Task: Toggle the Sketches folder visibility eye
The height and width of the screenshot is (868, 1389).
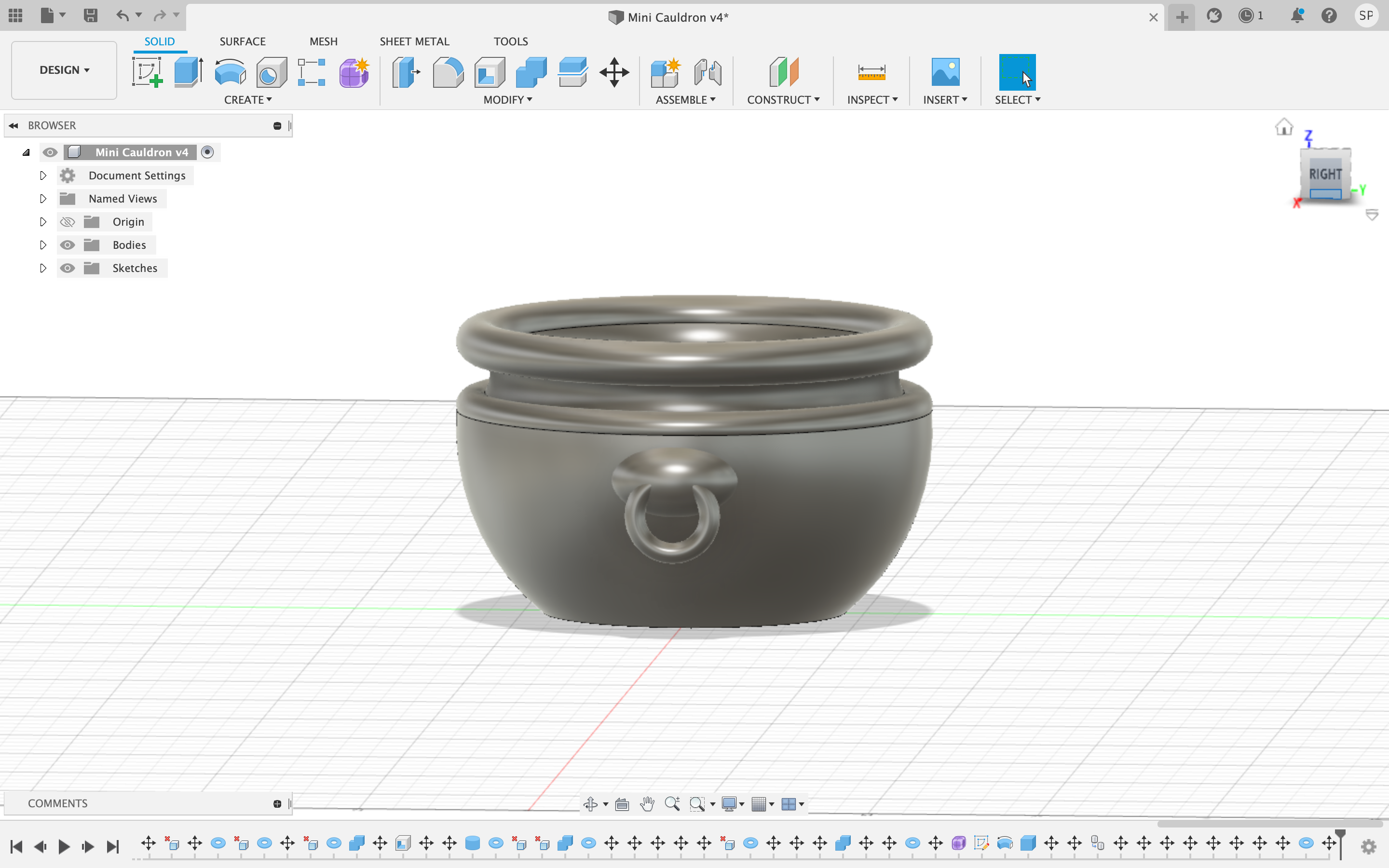Action: pos(67,268)
